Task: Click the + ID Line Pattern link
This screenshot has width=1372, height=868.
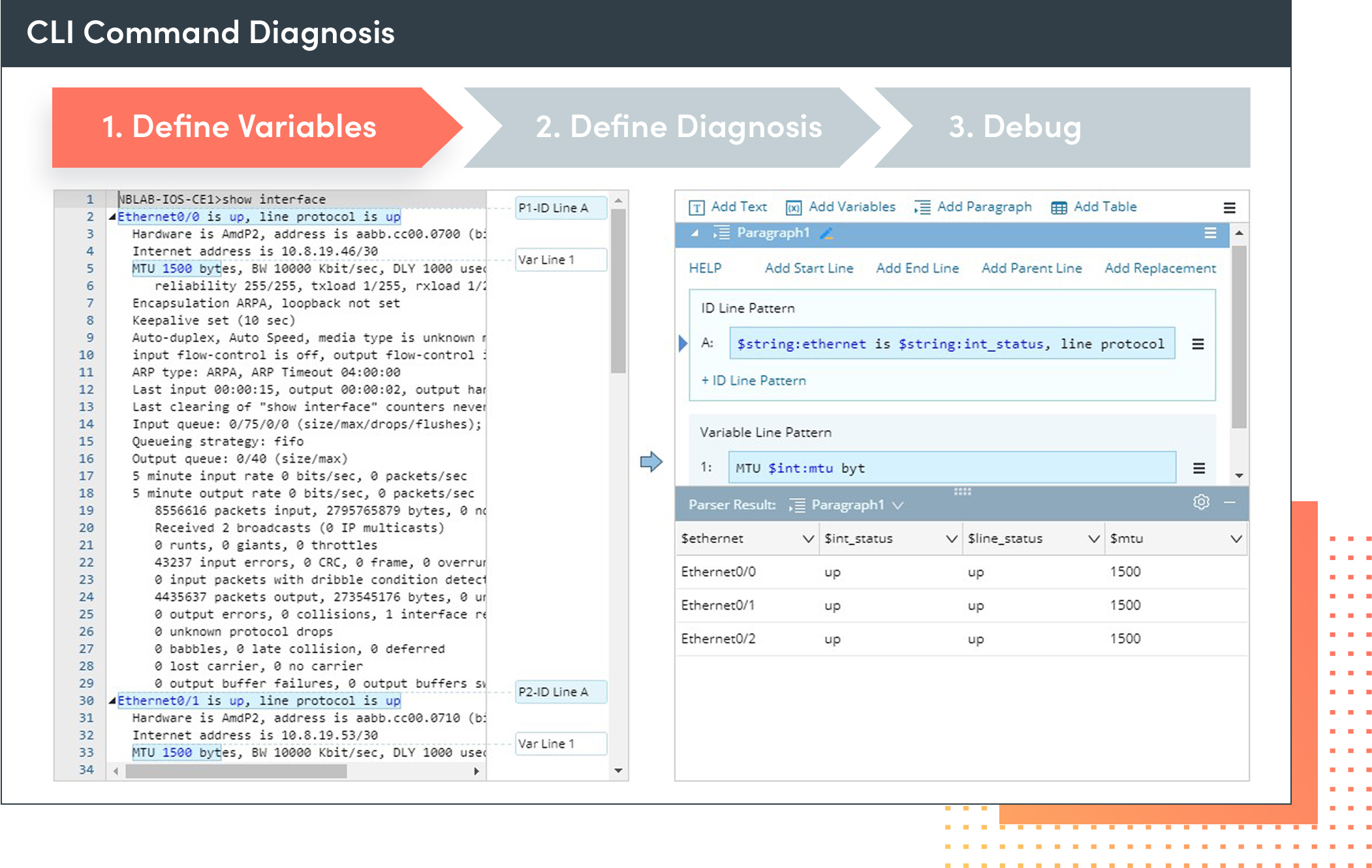Action: click(753, 380)
